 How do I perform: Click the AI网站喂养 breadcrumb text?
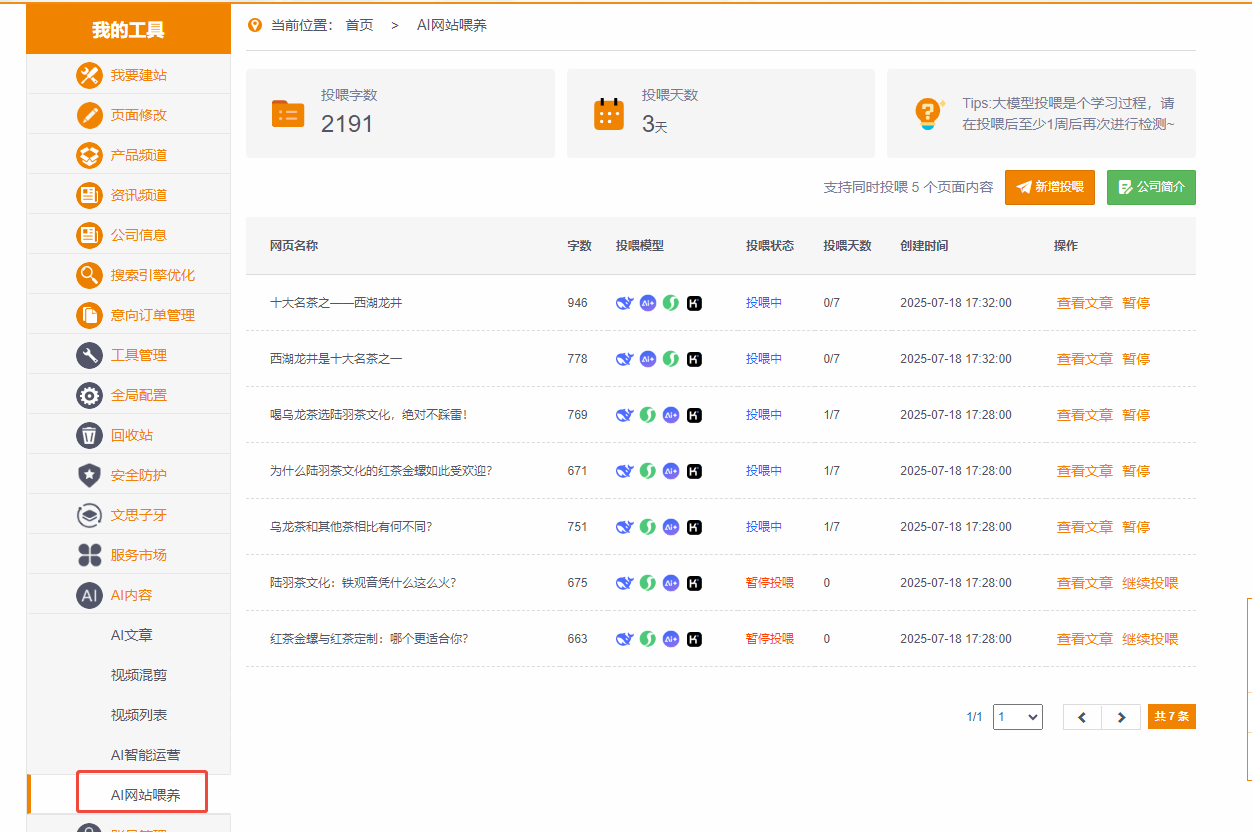[452, 25]
